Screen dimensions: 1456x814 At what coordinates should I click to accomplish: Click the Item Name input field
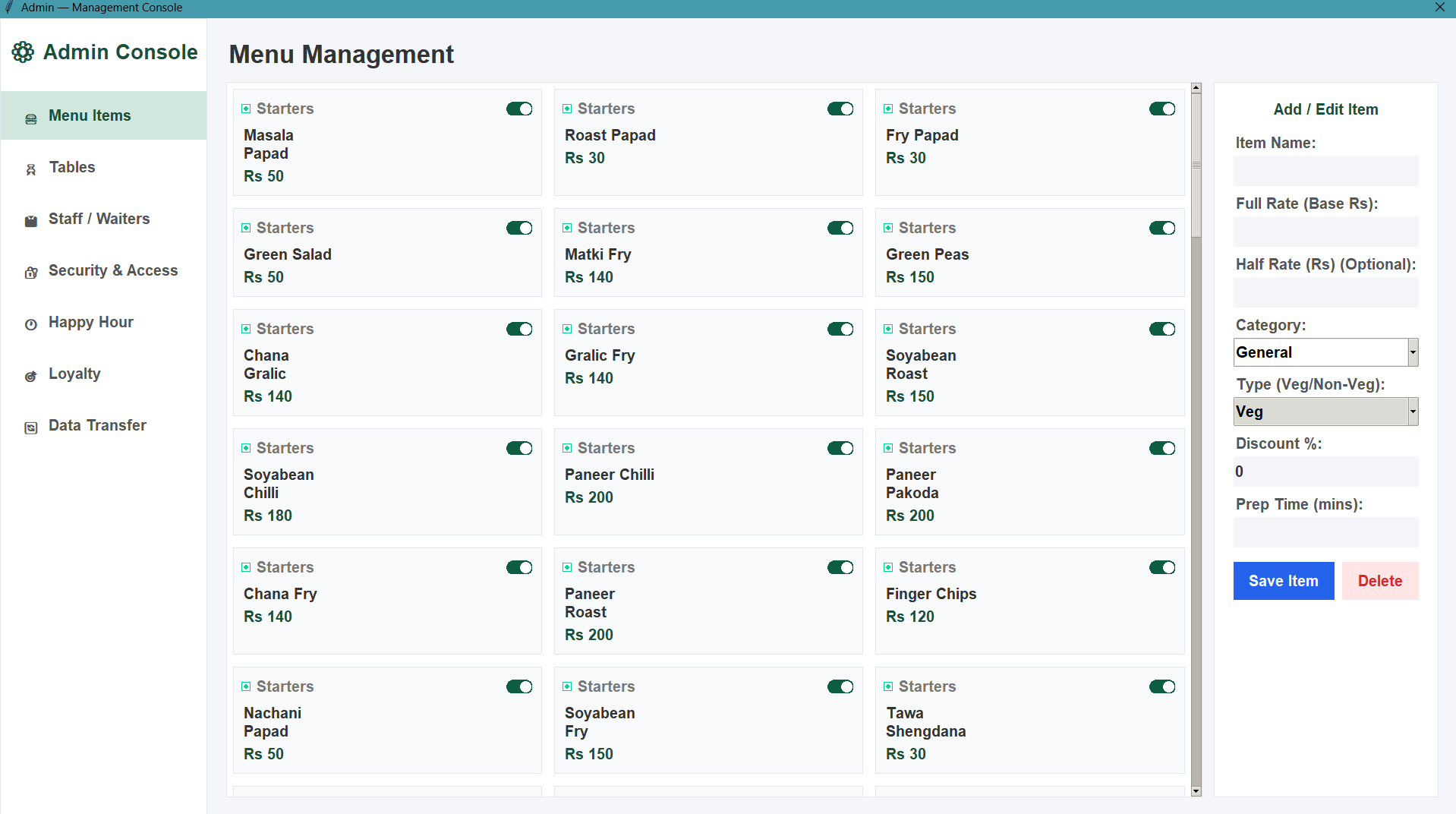(1325, 171)
